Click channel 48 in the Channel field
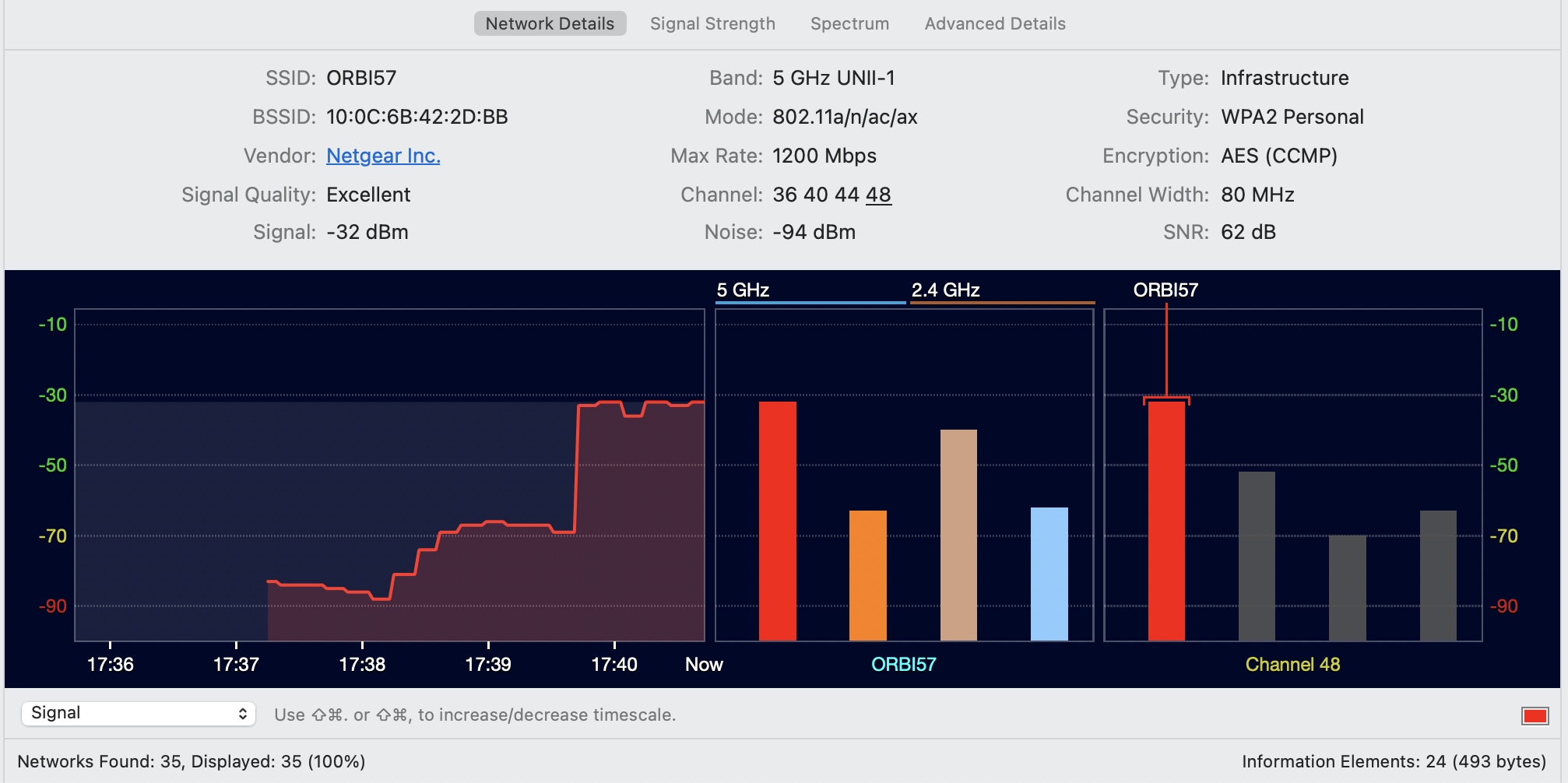The height and width of the screenshot is (783, 1568). [x=878, y=195]
